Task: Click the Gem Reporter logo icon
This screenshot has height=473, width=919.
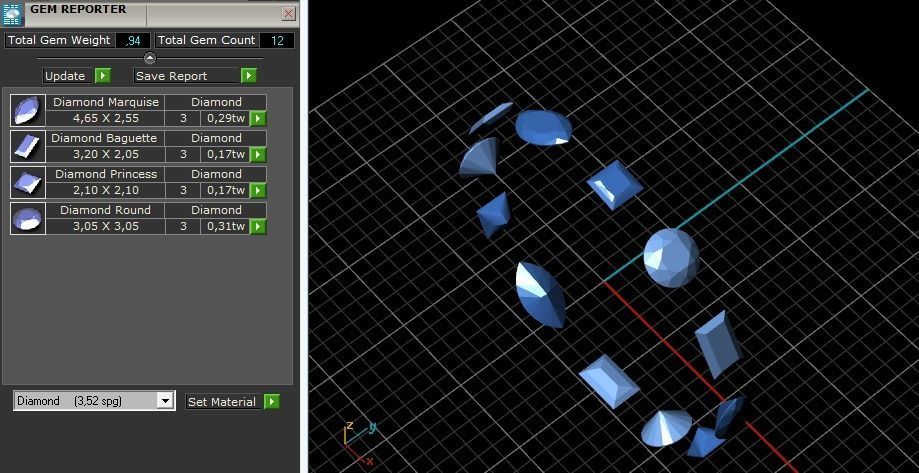Action: 12,13
